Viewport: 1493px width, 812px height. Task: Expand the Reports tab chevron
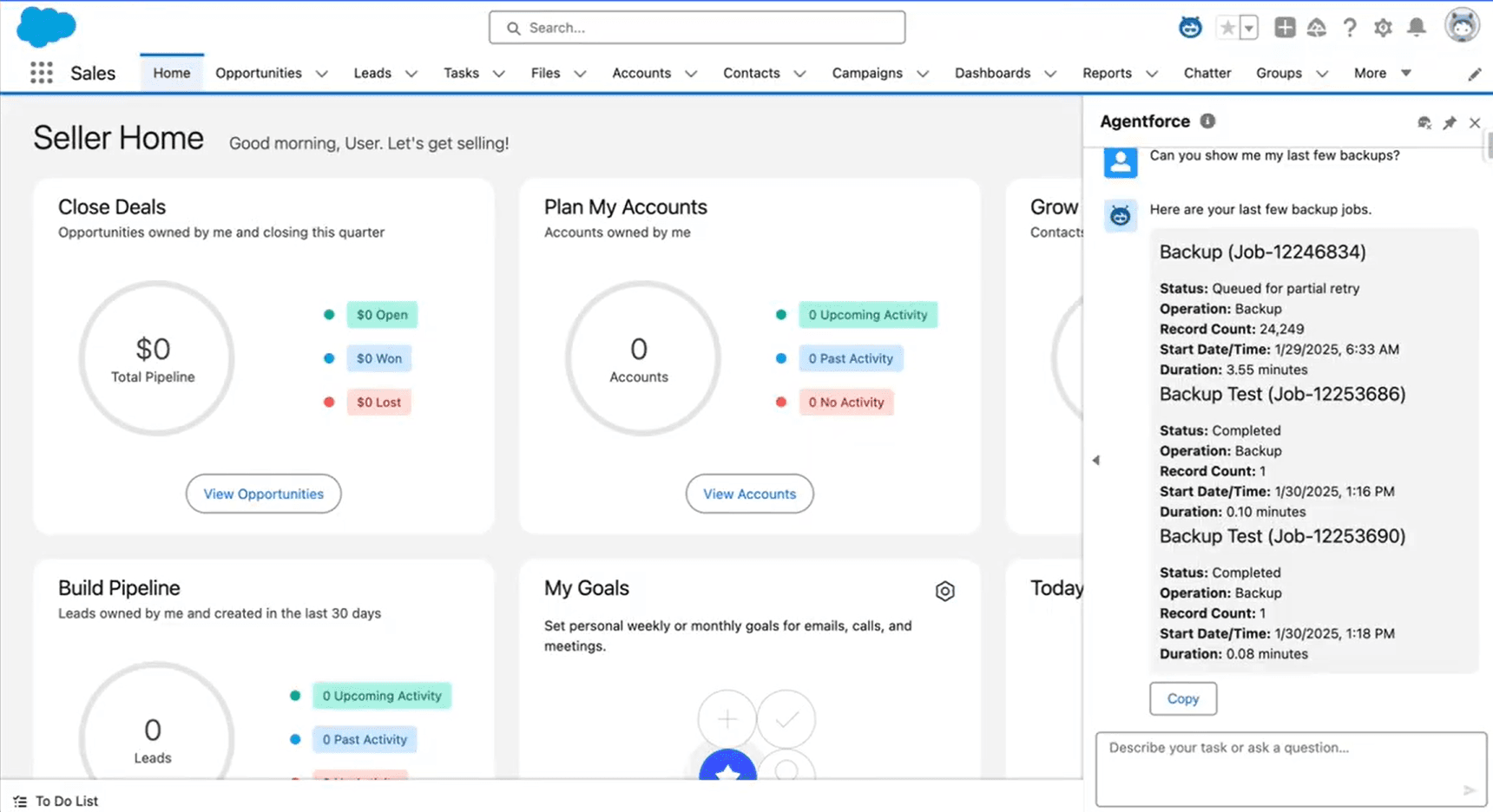click(x=1152, y=74)
